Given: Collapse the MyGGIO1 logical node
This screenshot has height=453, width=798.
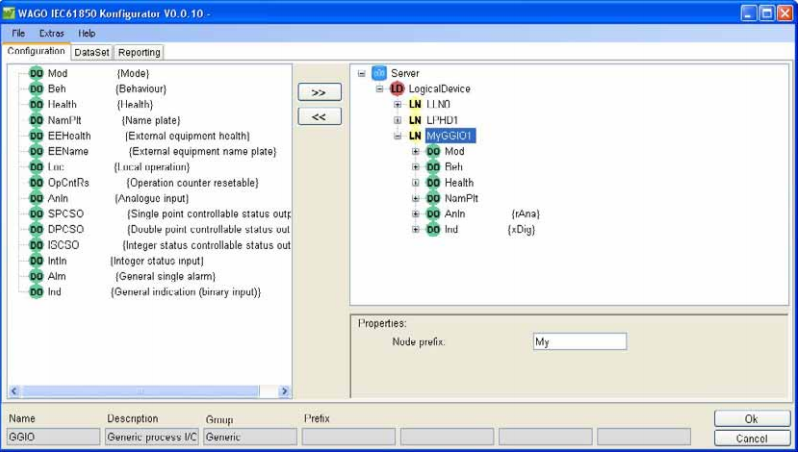Looking at the screenshot, I should (x=397, y=136).
